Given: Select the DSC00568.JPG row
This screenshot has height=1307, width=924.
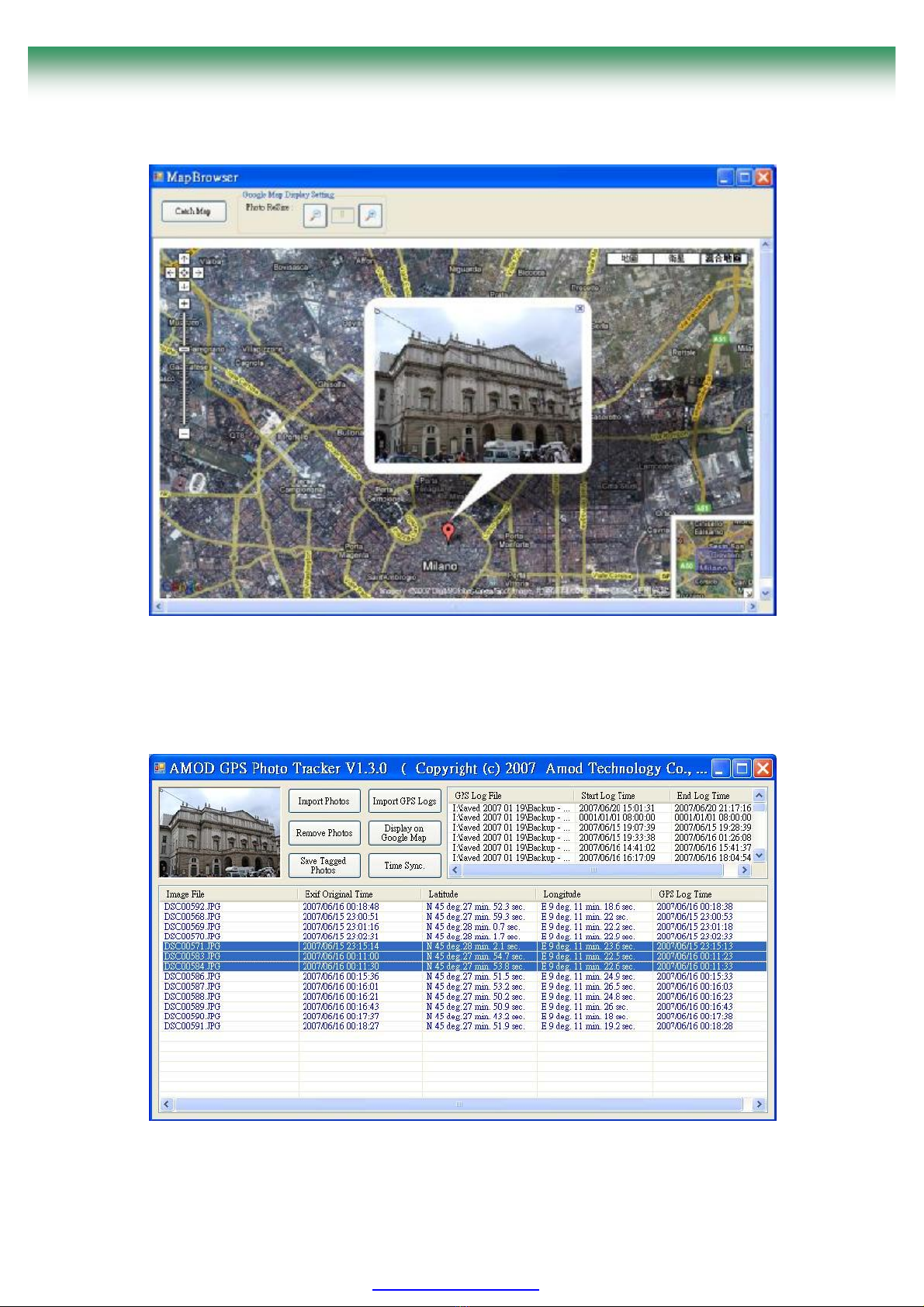Looking at the screenshot, I should click(463, 917).
